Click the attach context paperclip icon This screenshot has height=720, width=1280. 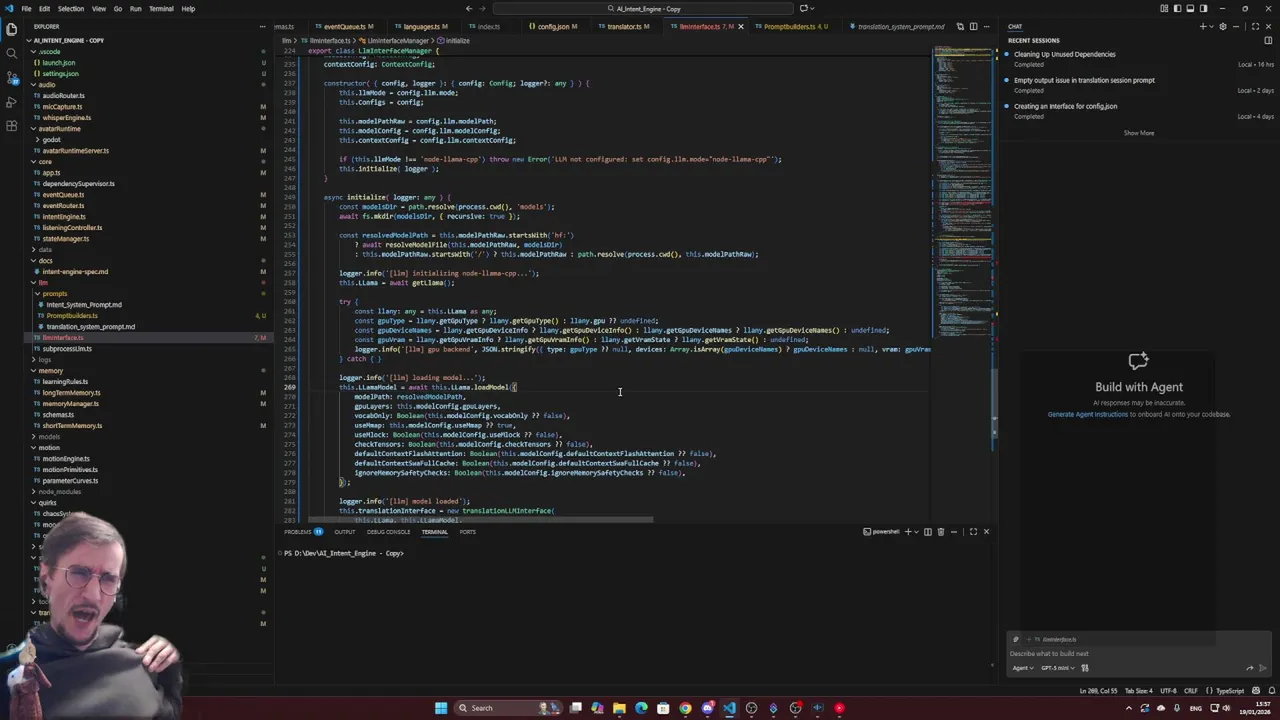click(x=1016, y=639)
